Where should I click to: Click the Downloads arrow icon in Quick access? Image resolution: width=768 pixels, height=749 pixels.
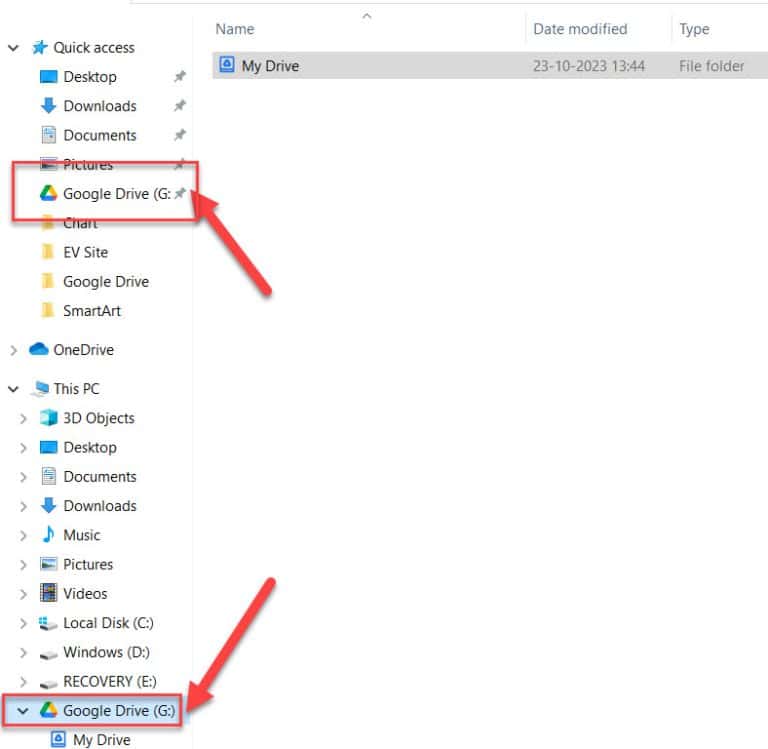pos(48,106)
